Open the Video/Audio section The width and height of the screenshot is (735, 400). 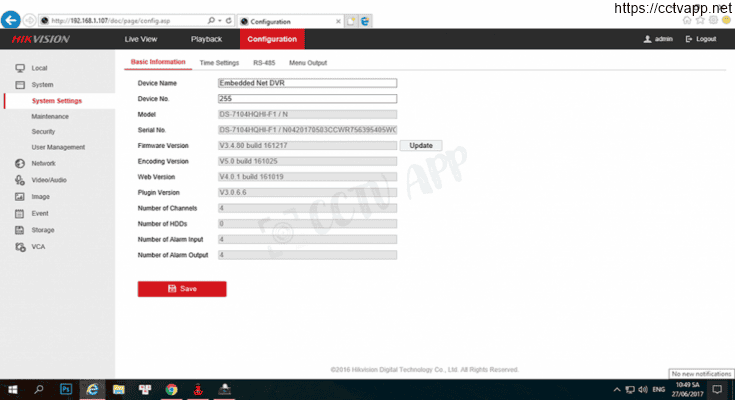click(x=48, y=180)
